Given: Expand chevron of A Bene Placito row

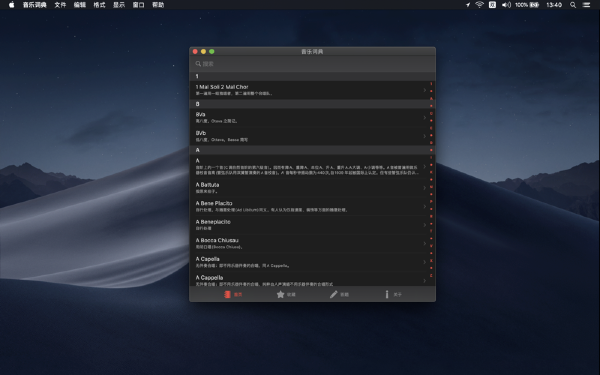Looking at the screenshot, I should (x=424, y=206).
